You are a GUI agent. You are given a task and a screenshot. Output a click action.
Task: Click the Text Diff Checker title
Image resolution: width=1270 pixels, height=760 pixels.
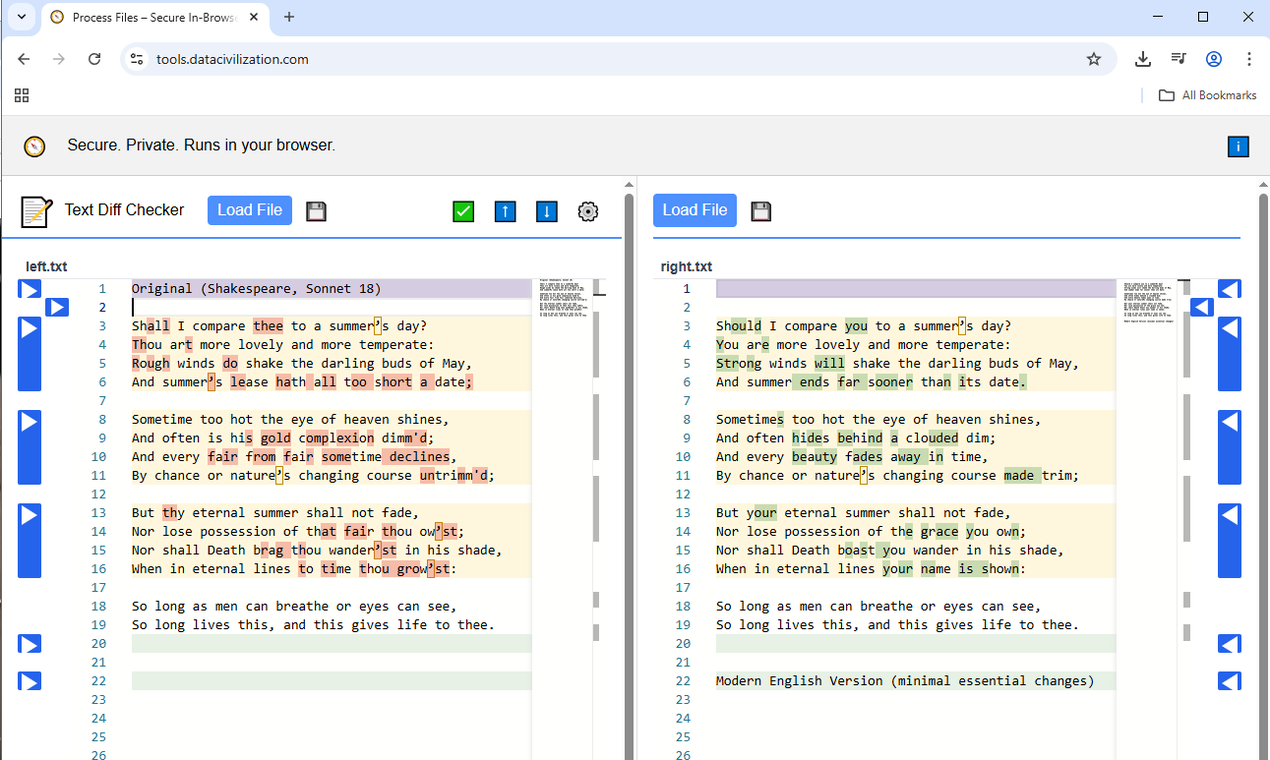click(x=124, y=210)
